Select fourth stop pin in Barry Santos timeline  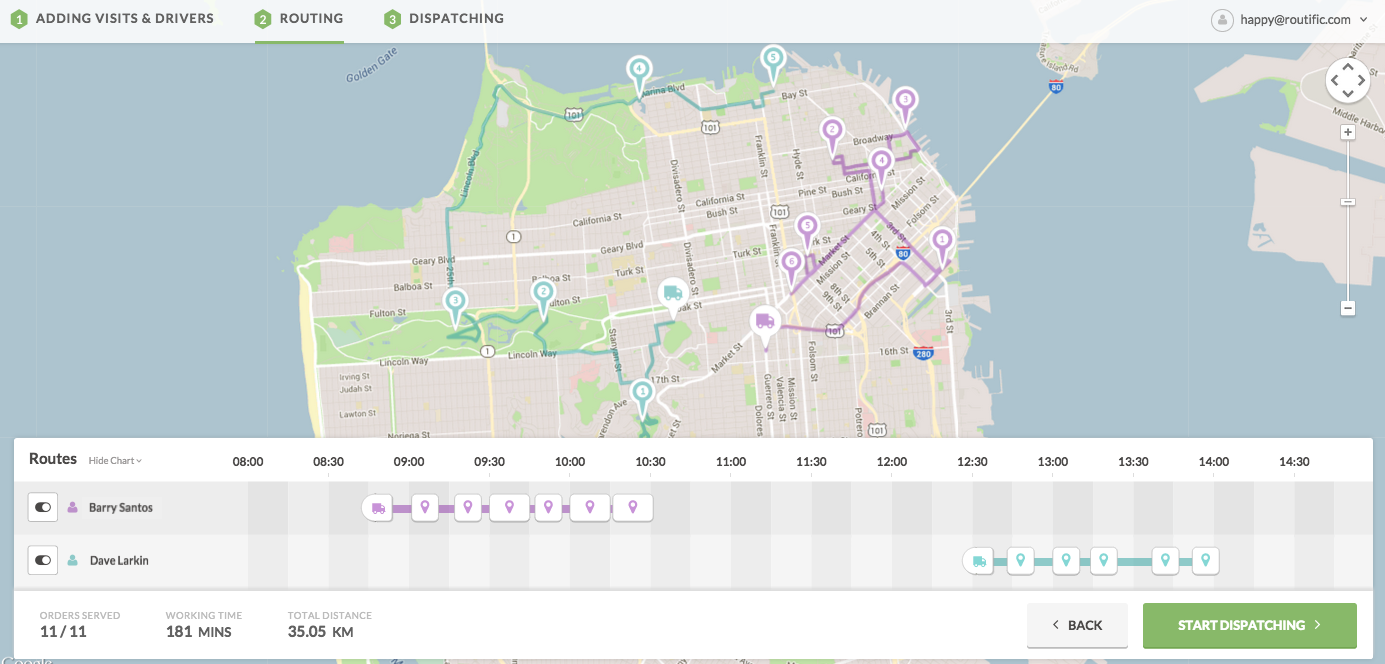pyautogui.click(x=548, y=508)
